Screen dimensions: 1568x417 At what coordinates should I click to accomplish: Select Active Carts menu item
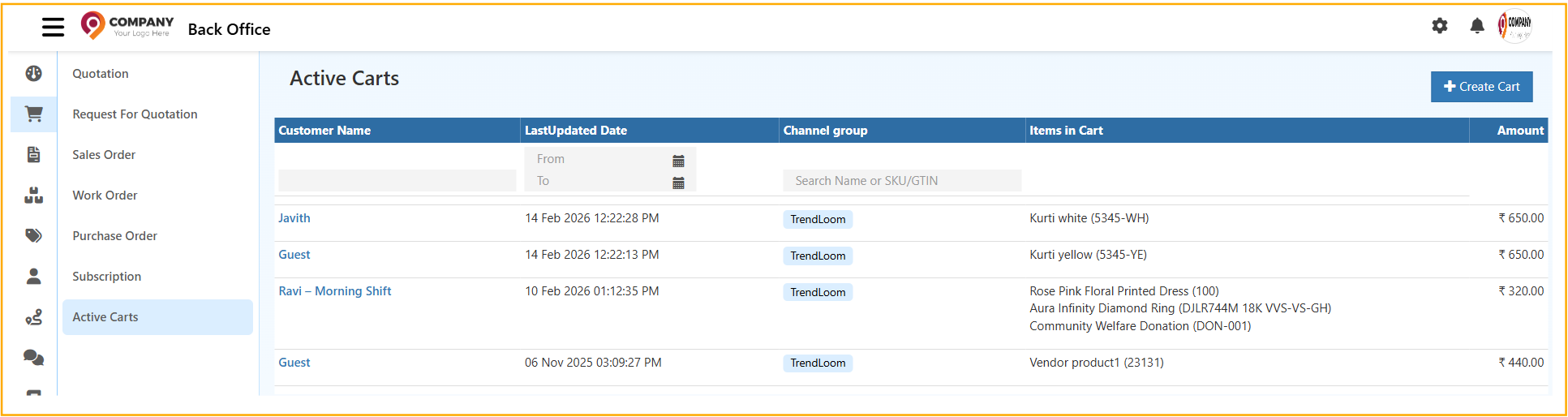[157, 317]
